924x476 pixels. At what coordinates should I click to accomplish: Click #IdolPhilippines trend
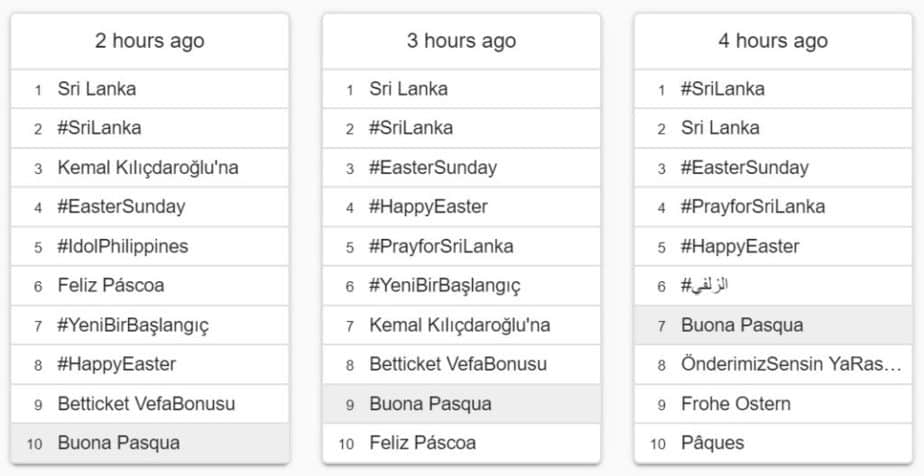(x=150, y=246)
